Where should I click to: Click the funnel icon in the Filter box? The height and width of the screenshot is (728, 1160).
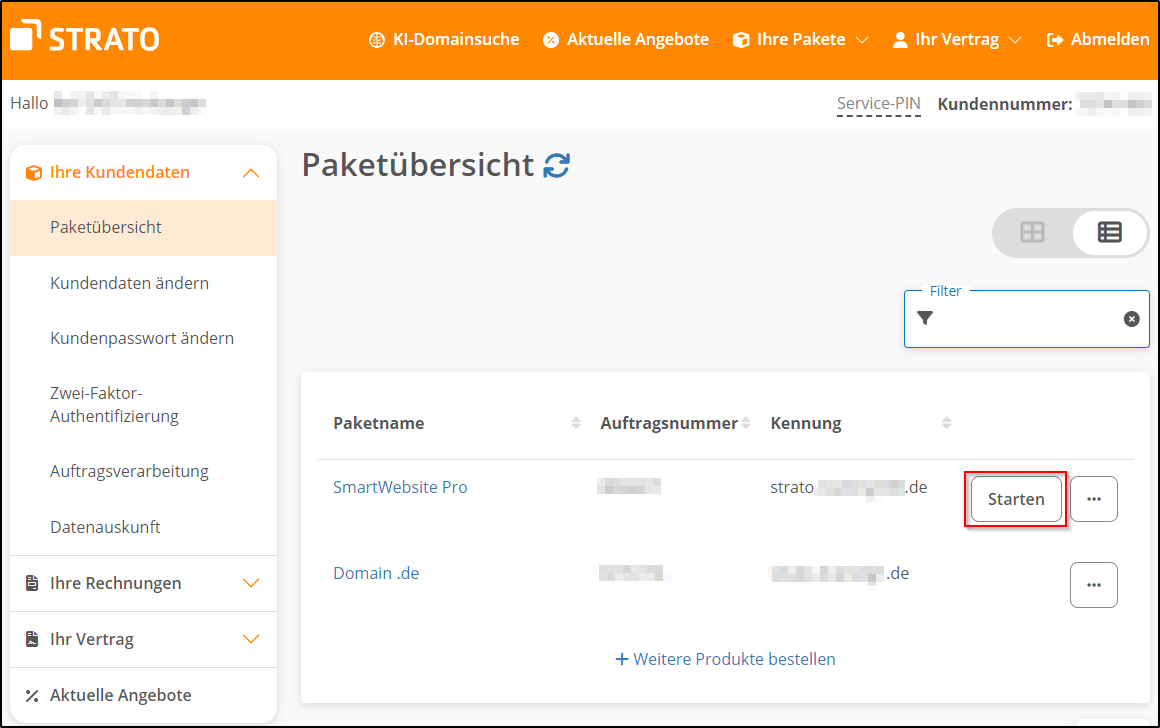tap(924, 318)
